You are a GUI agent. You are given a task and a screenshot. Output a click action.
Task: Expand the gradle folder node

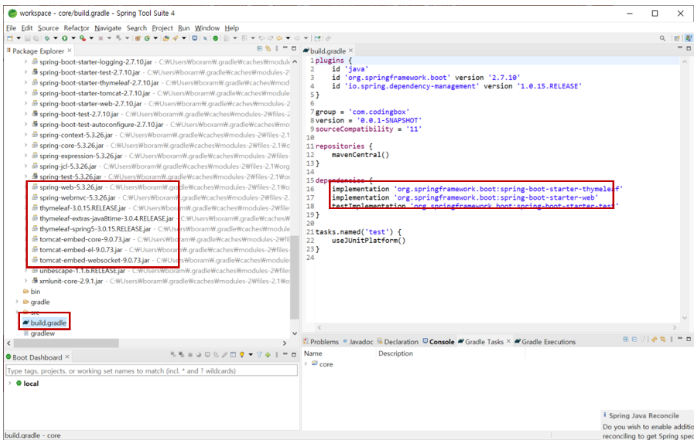(17, 302)
